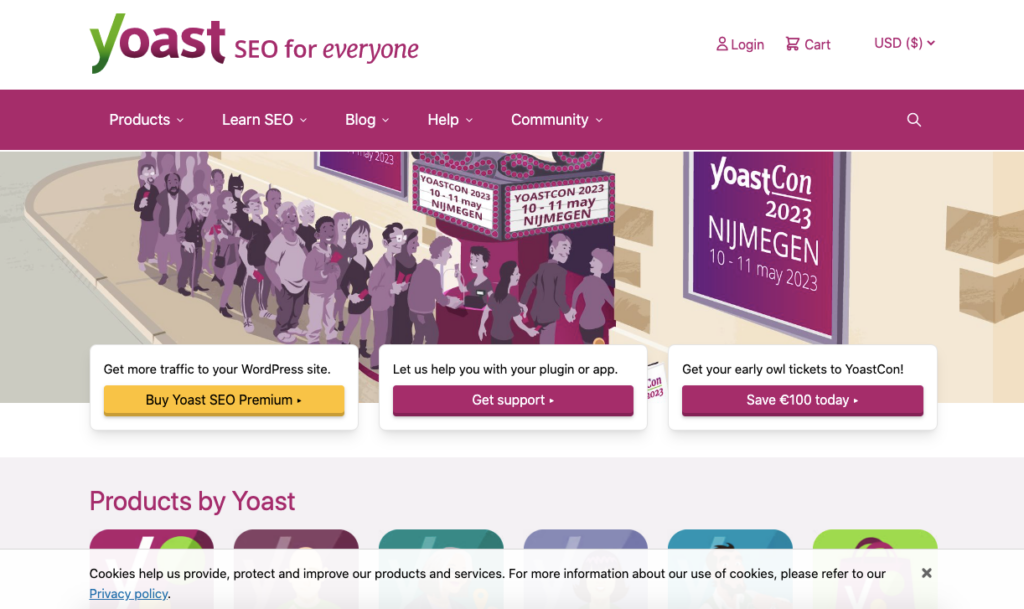Viewport: 1024px width, 609px height.
Task: Click the Get support button
Action: pos(513,400)
